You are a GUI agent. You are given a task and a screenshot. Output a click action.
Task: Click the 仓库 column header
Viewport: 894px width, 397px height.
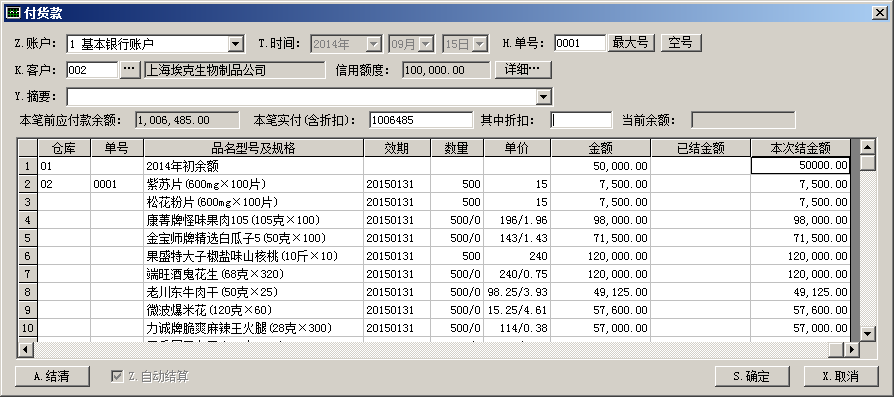[64, 148]
